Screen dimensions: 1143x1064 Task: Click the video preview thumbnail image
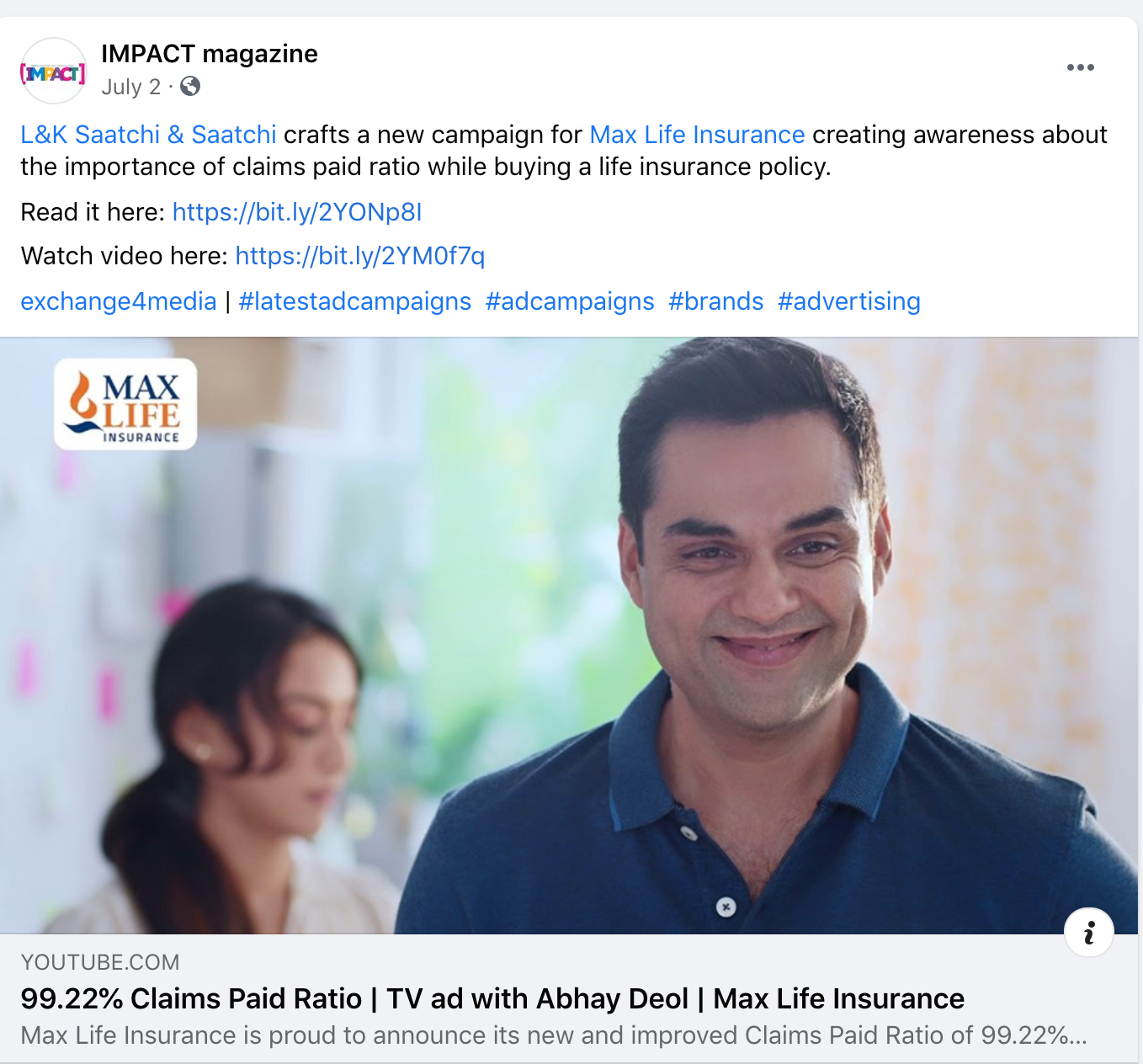569,636
